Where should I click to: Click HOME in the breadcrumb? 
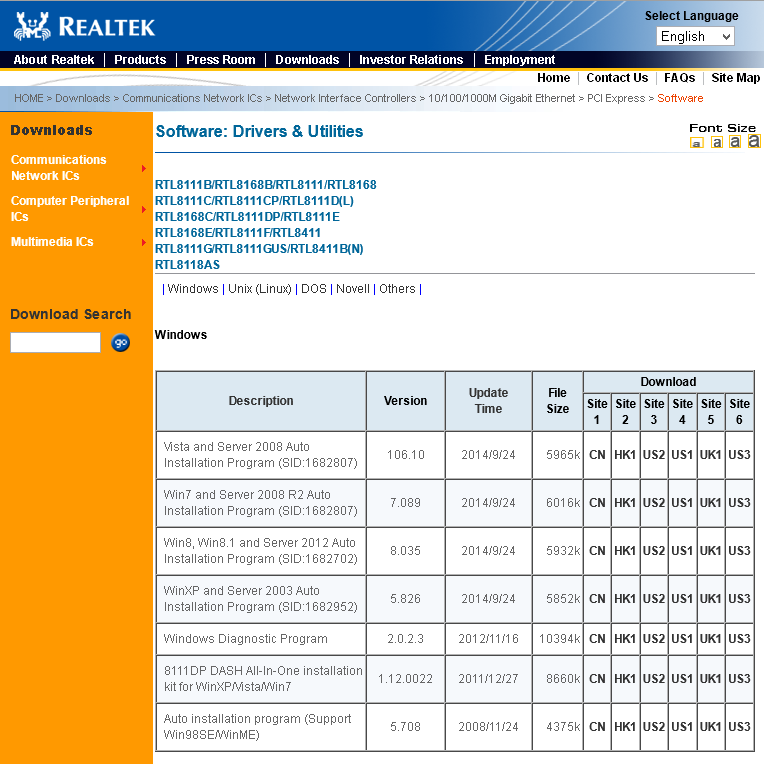[x=29, y=98]
